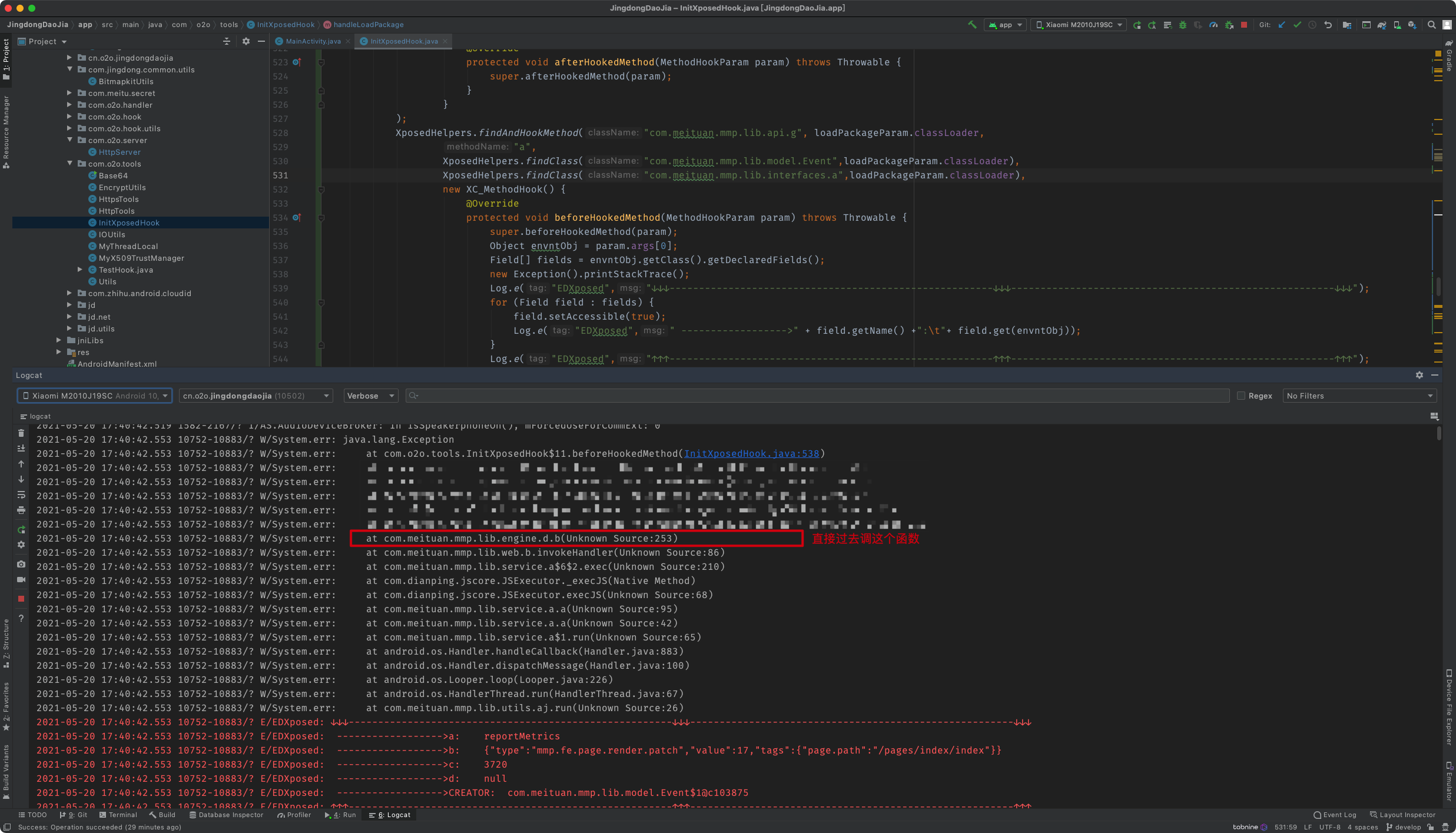Viewport: 1456px width, 833px height.
Task: Toggle the code fold marker on line 540
Action: coord(321,303)
